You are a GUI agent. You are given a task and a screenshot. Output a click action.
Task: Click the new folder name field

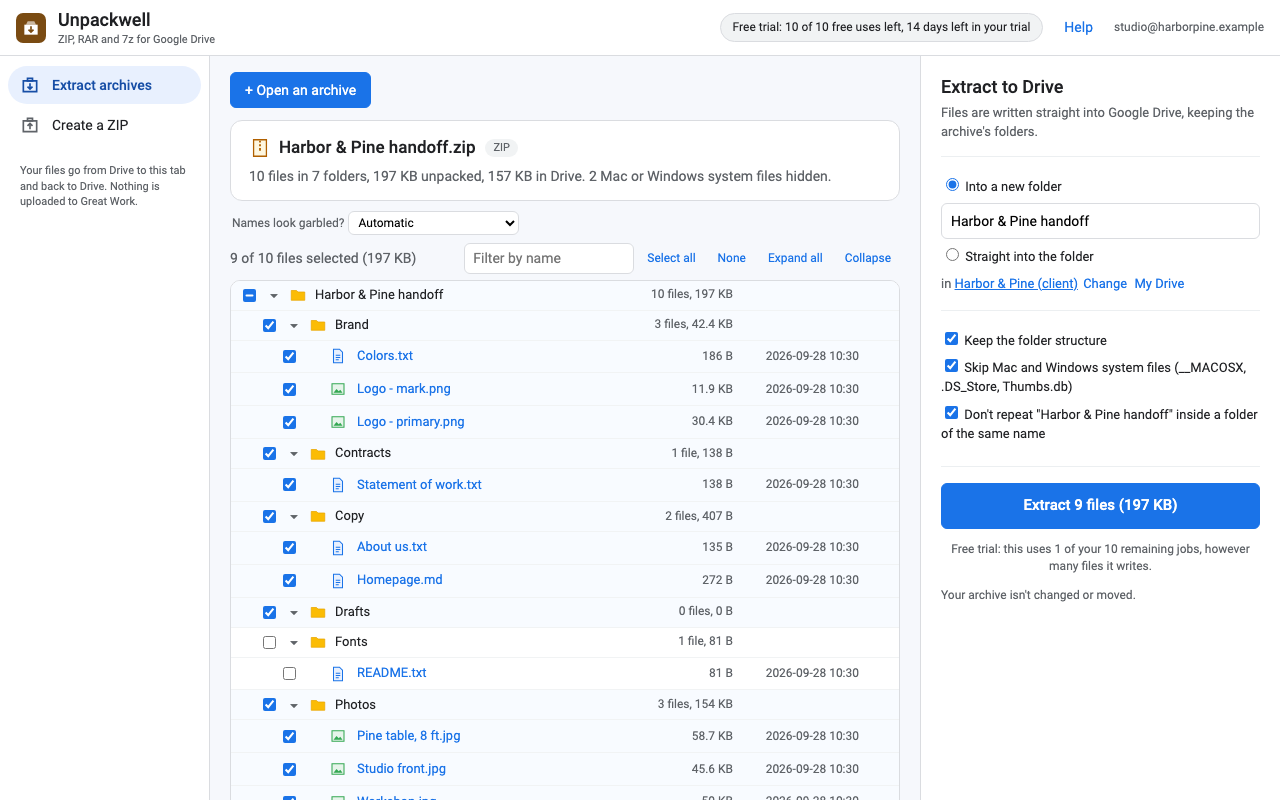tap(1100, 221)
